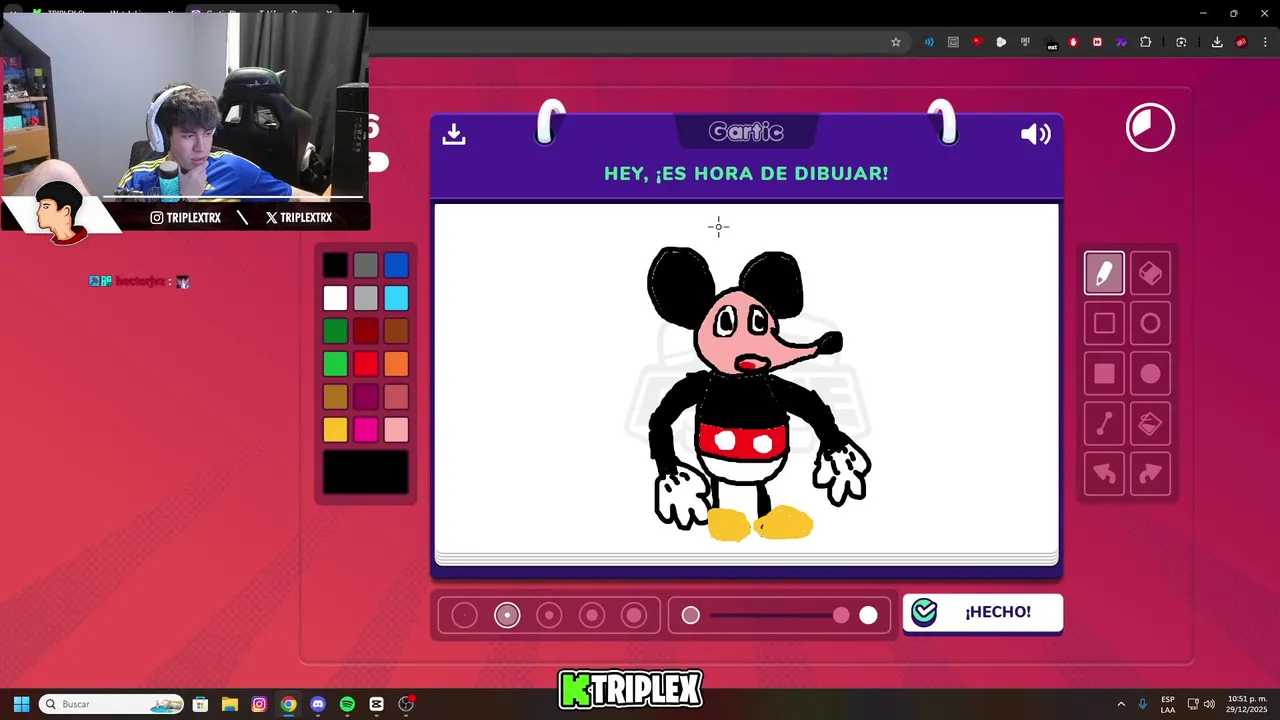Open the taskbar clock and date
Screen dimensions: 1280x720
1247,704
